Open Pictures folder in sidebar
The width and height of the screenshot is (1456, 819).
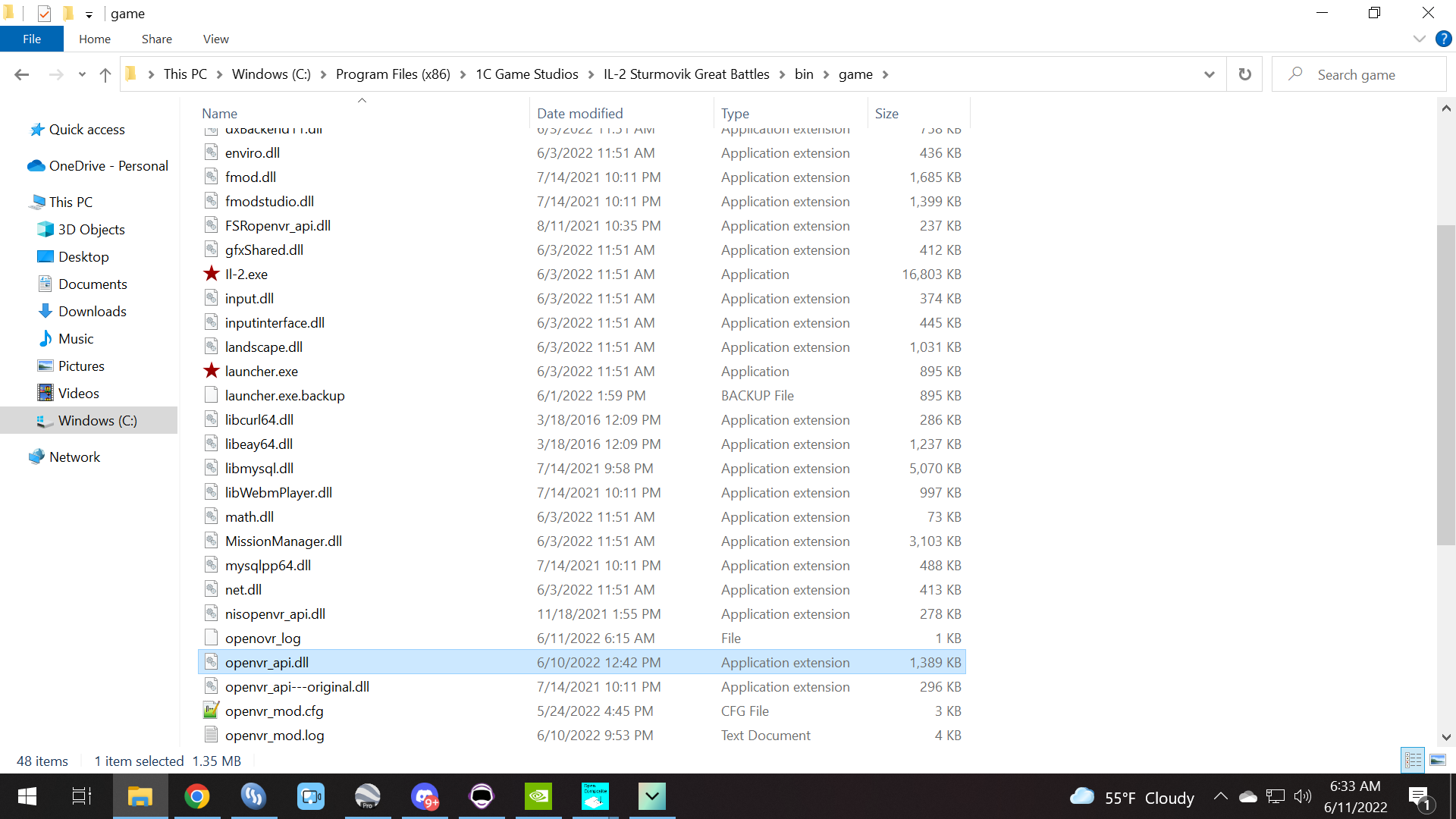coord(81,366)
